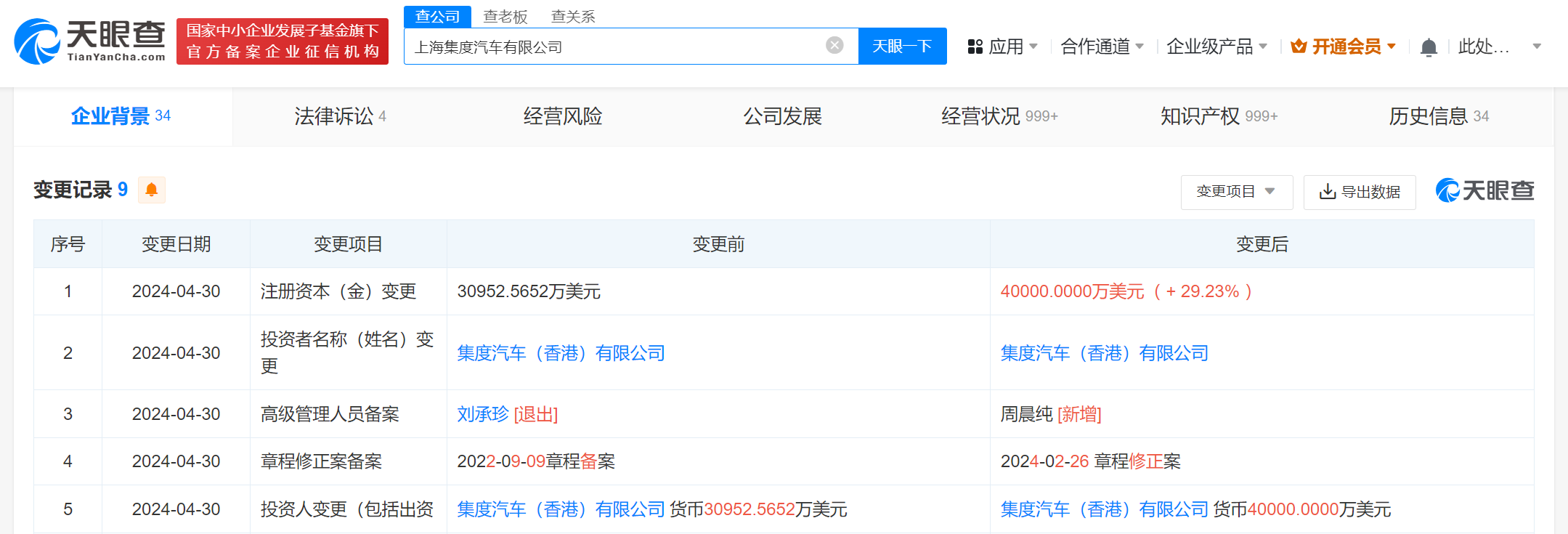Click the 天眼查 watermark logo near table
The image size is (1568, 534).
pyautogui.click(x=1484, y=190)
